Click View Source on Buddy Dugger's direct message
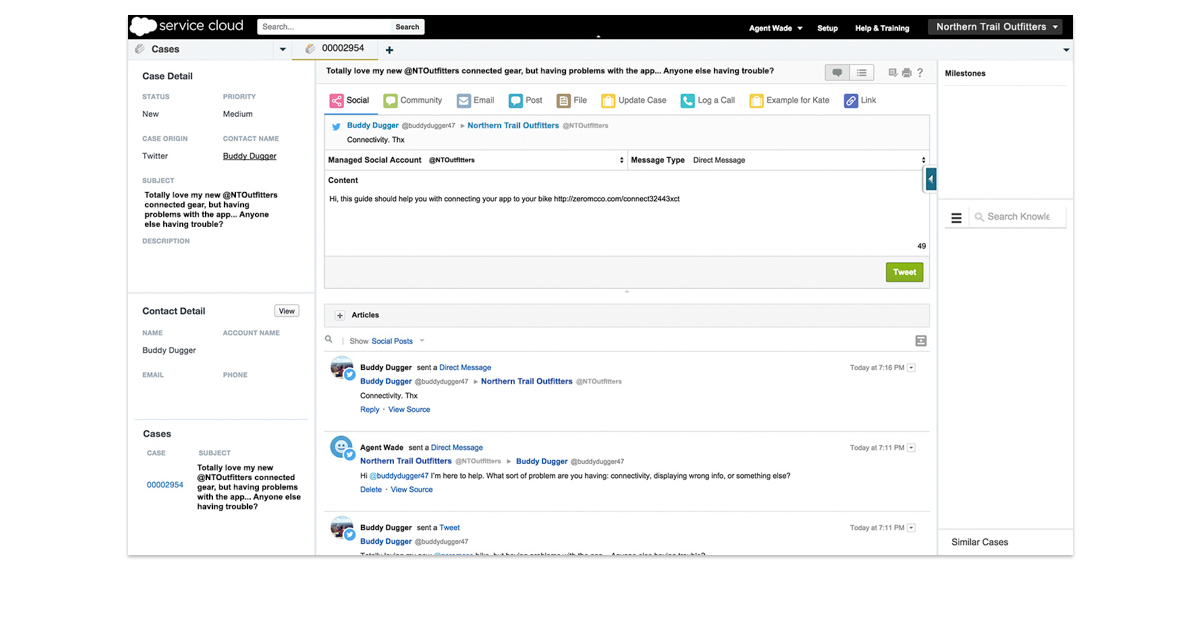 (409, 410)
